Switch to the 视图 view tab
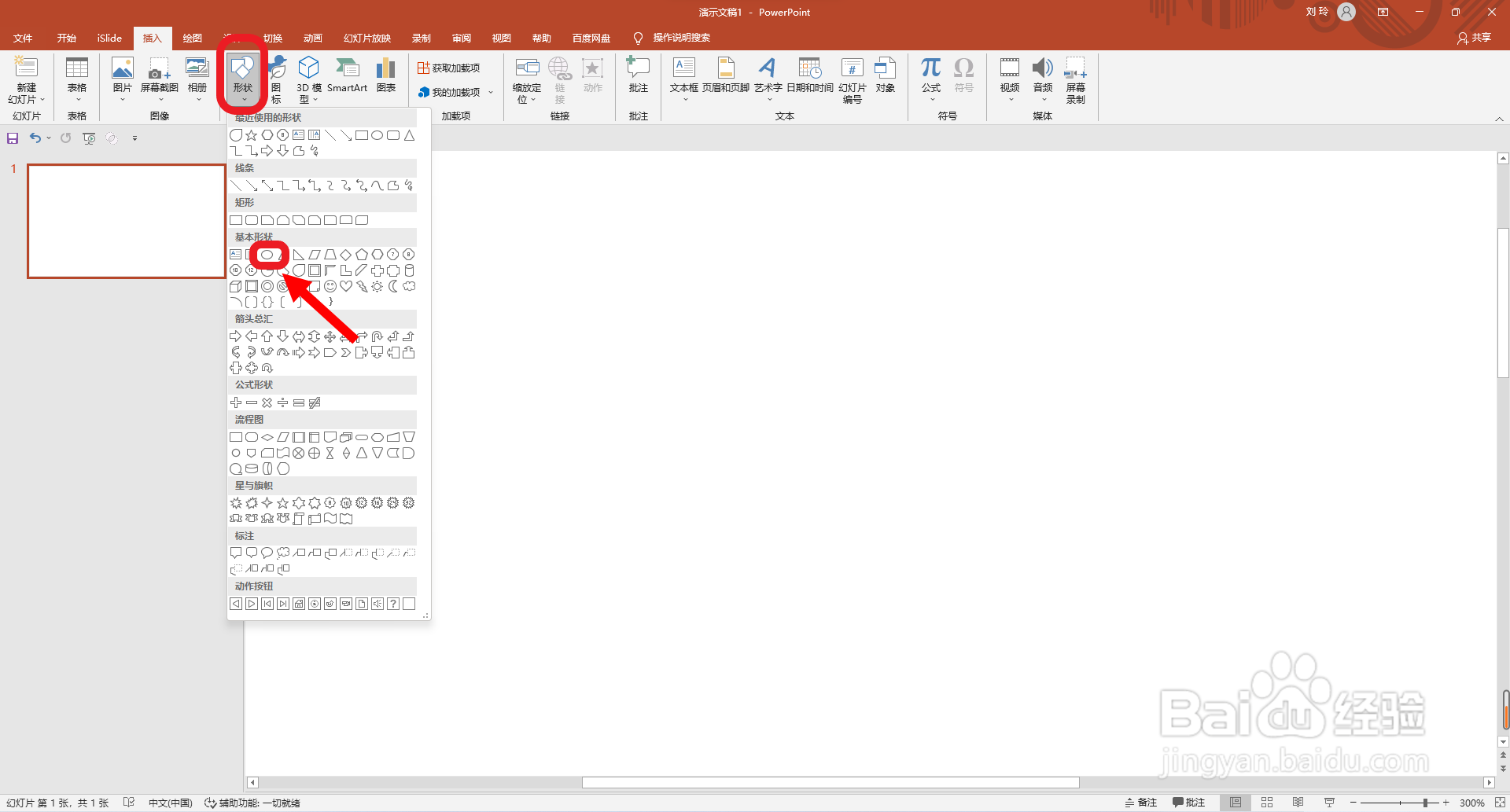This screenshot has height=812, width=1510. [x=502, y=38]
